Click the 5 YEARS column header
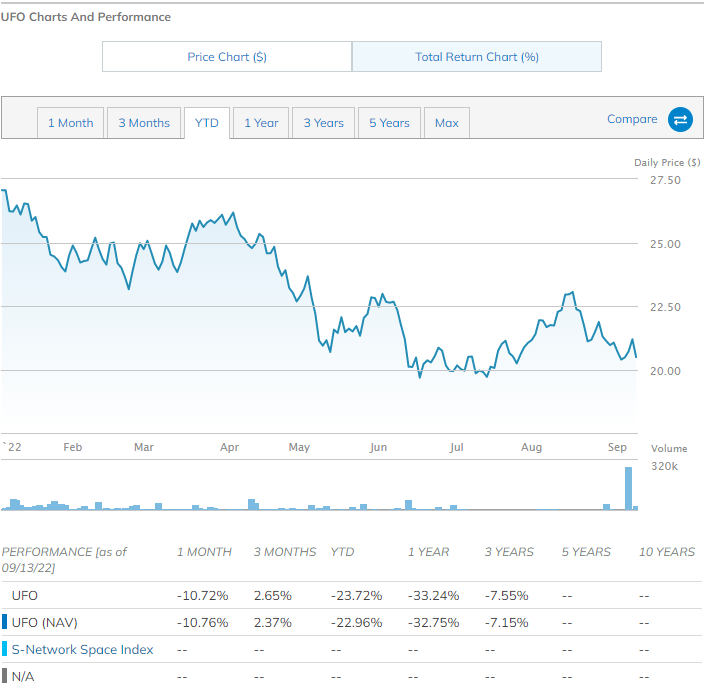 (x=586, y=551)
